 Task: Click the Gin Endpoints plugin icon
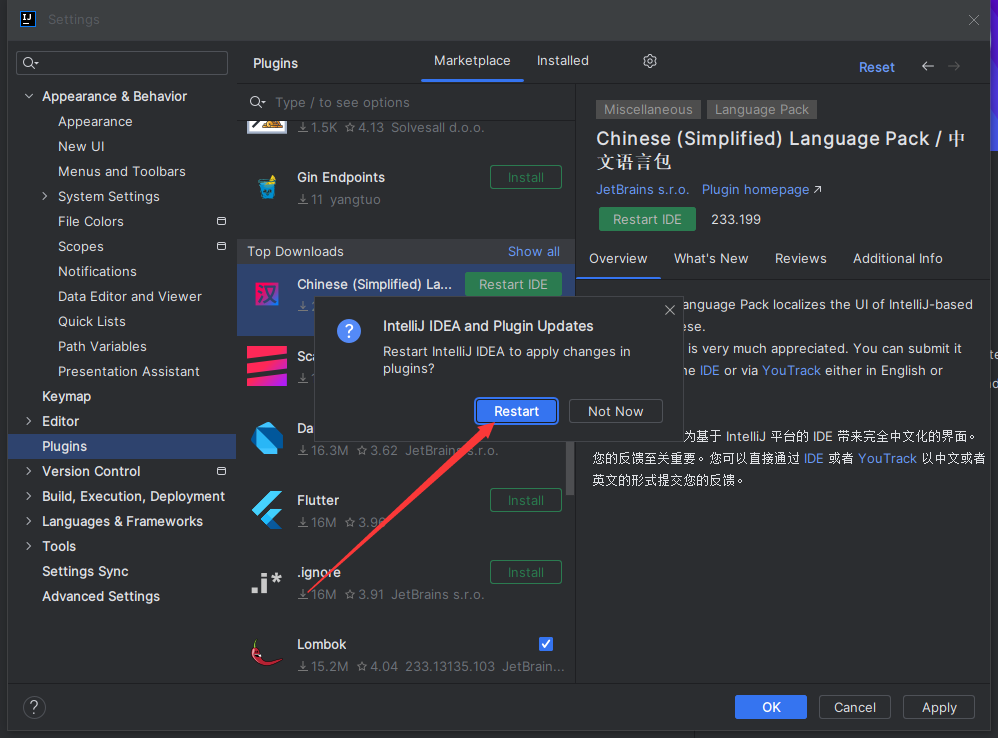(267, 187)
